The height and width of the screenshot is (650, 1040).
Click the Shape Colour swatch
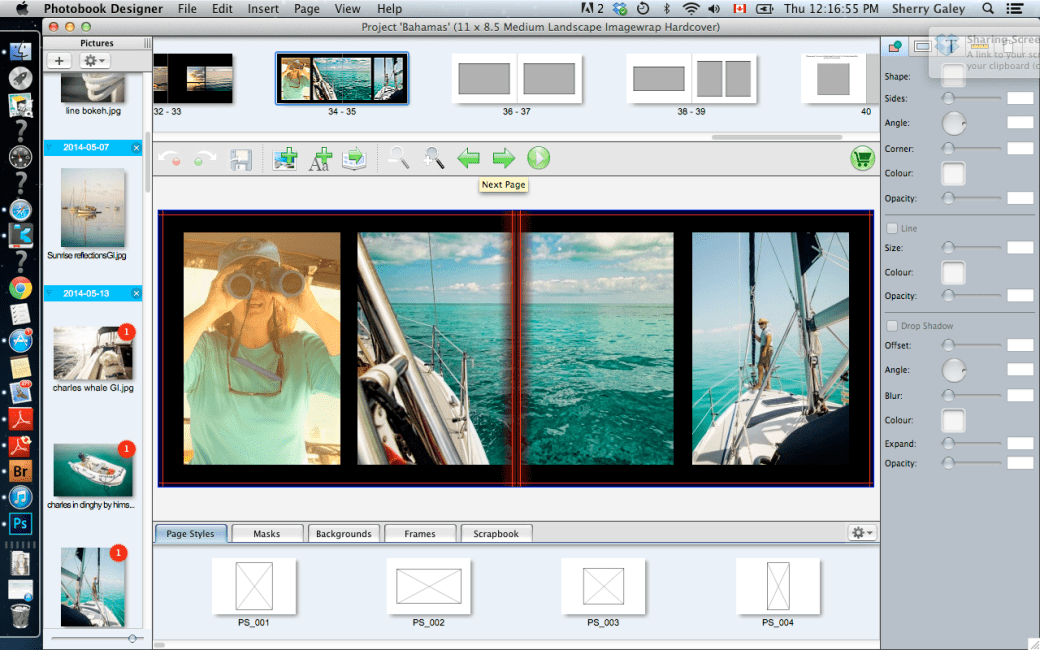click(953, 175)
